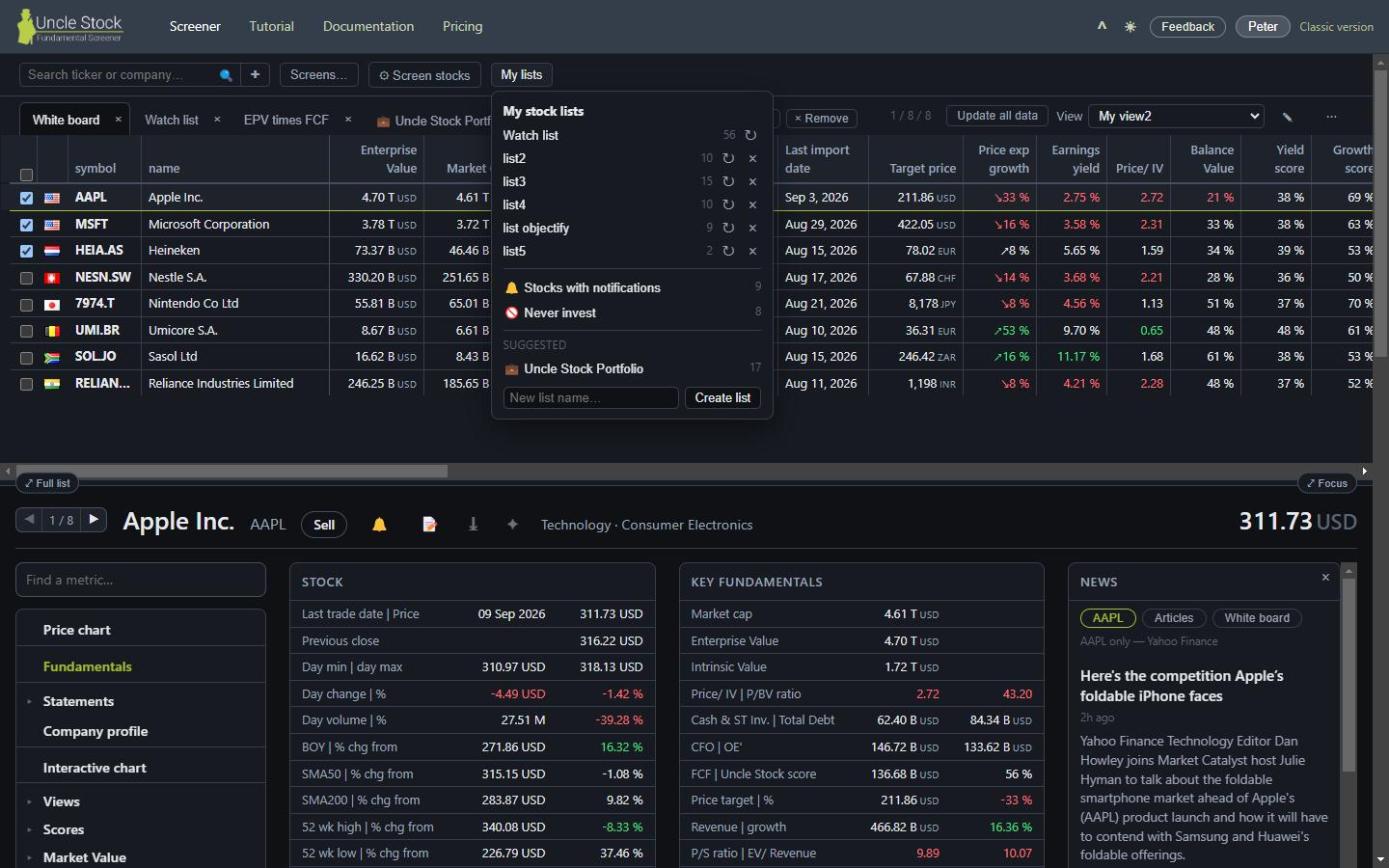The width and height of the screenshot is (1389, 868).
Task: Refresh list5 in the lists popup
Action: point(728,251)
